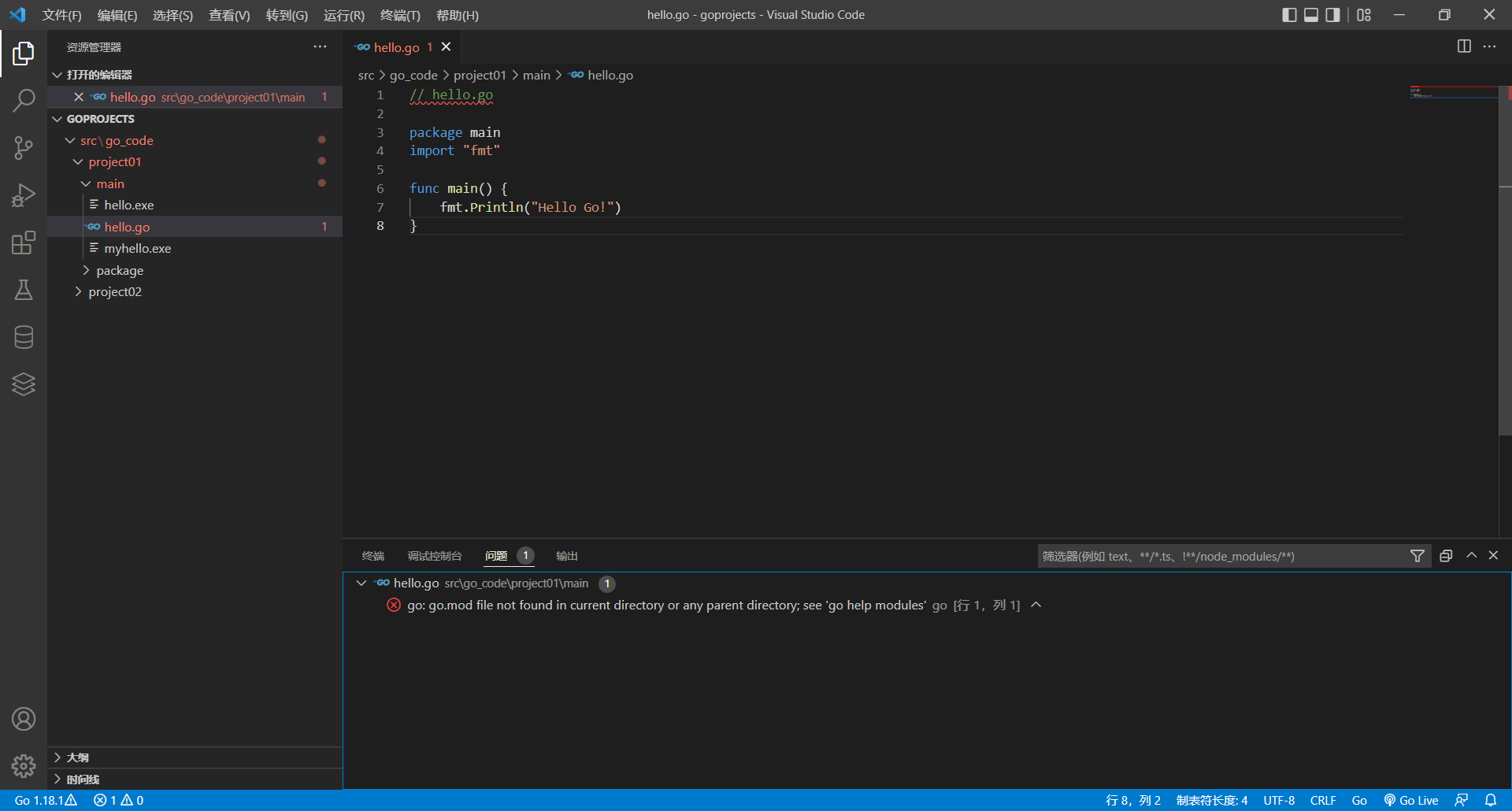The height and width of the screenshot is (811, 1512).
Task: Collapse all problems in panel
Action: pos(1446,556)
